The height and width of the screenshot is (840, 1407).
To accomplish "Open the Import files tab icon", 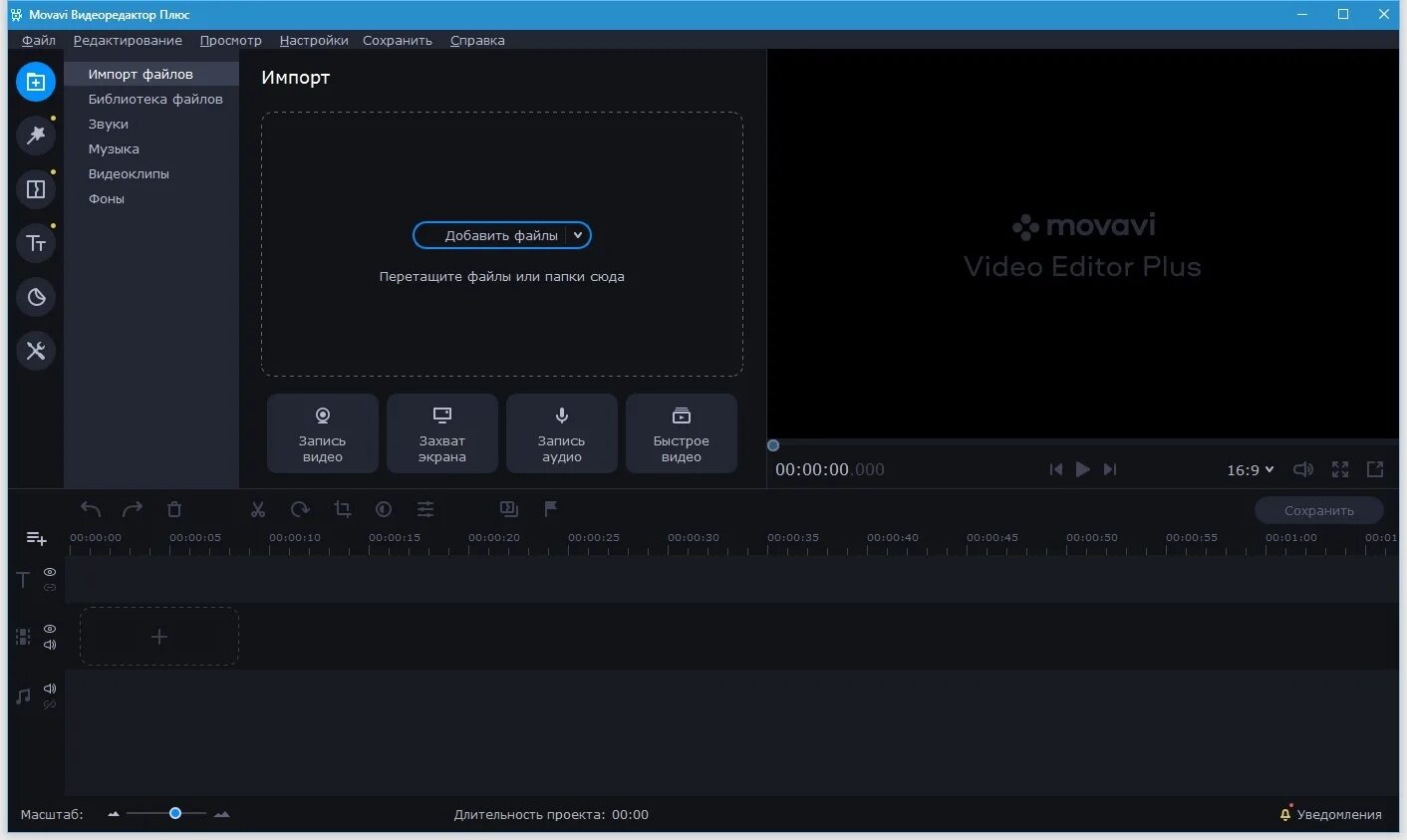I will click(36, 82).
